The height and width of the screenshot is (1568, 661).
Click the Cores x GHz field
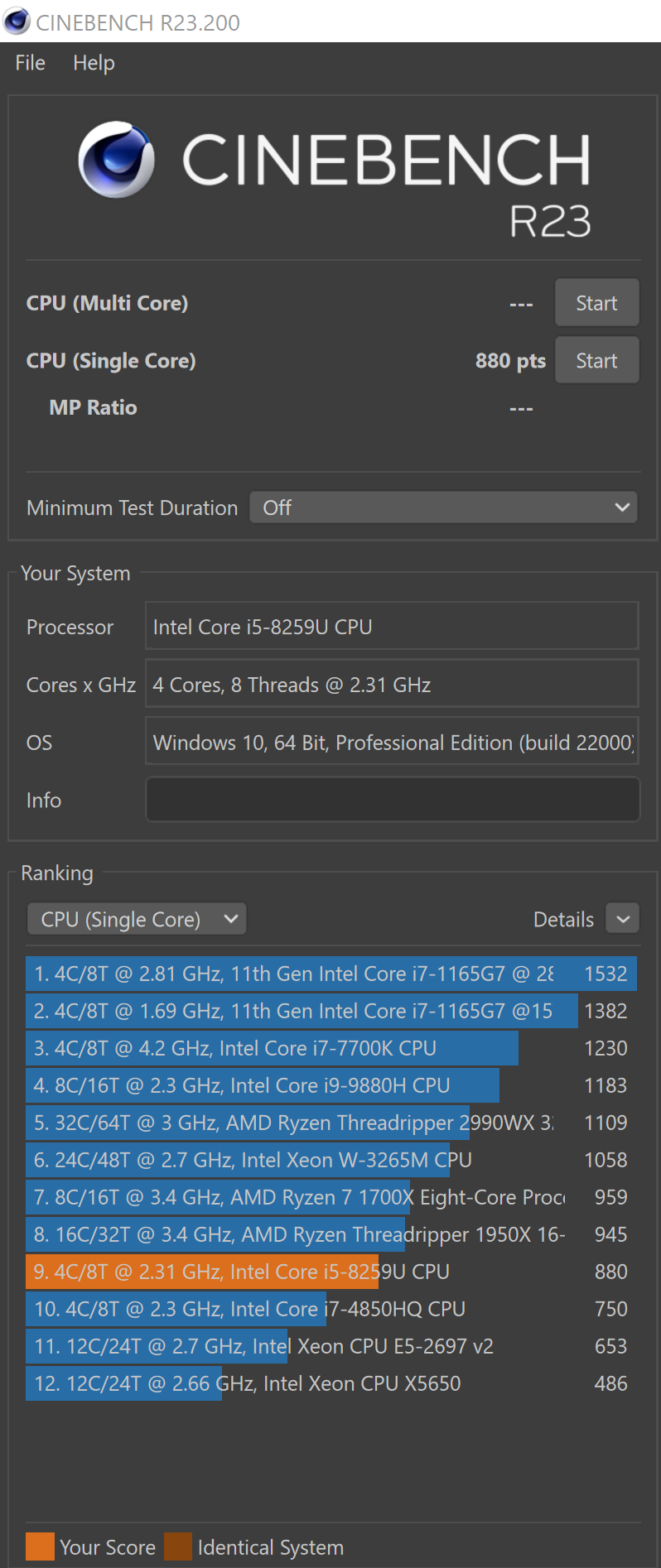click(392, 684)
